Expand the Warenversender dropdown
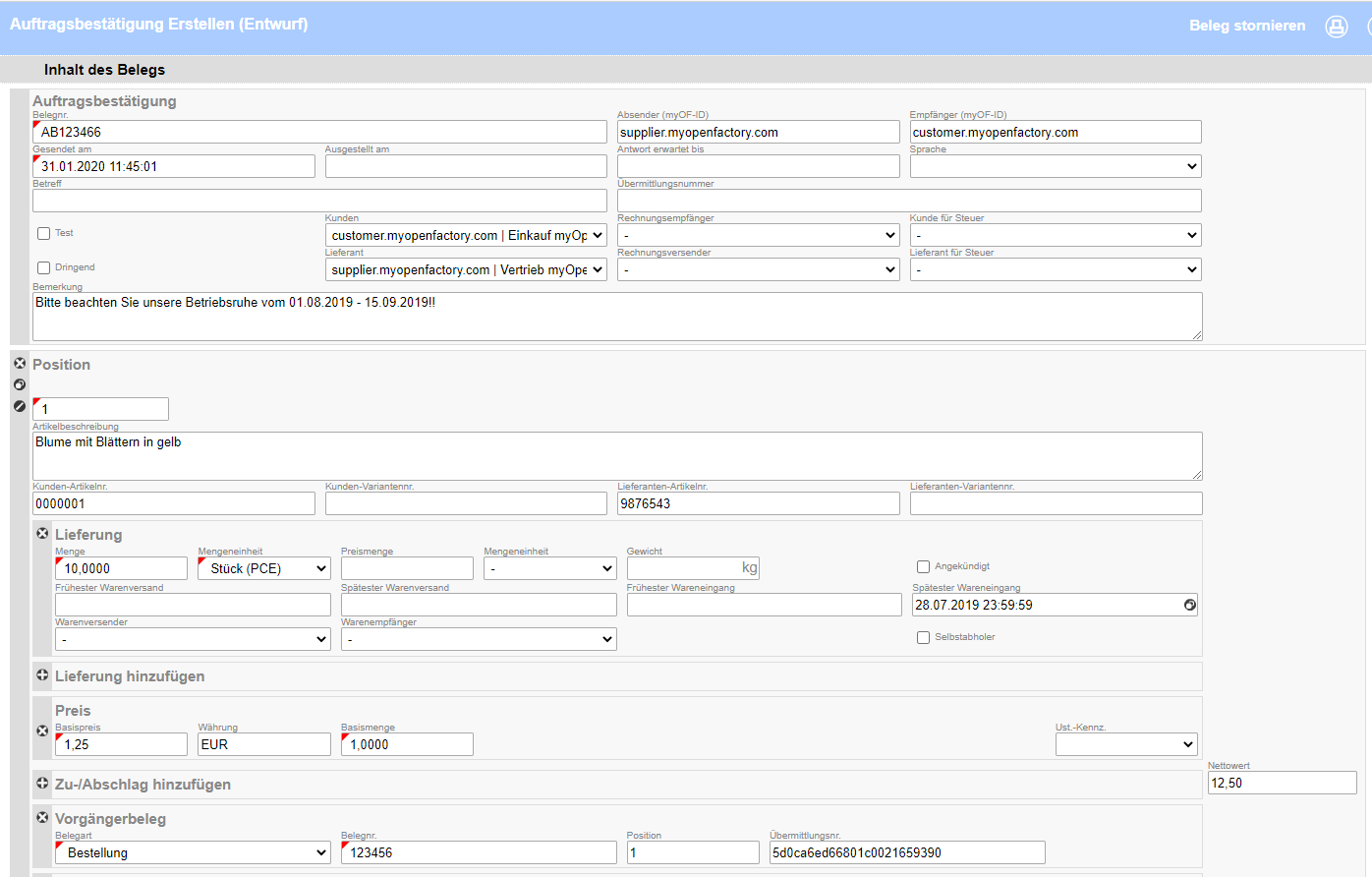Image resolution: width=1372 pixels, height=877 pixels. [193, 639]
